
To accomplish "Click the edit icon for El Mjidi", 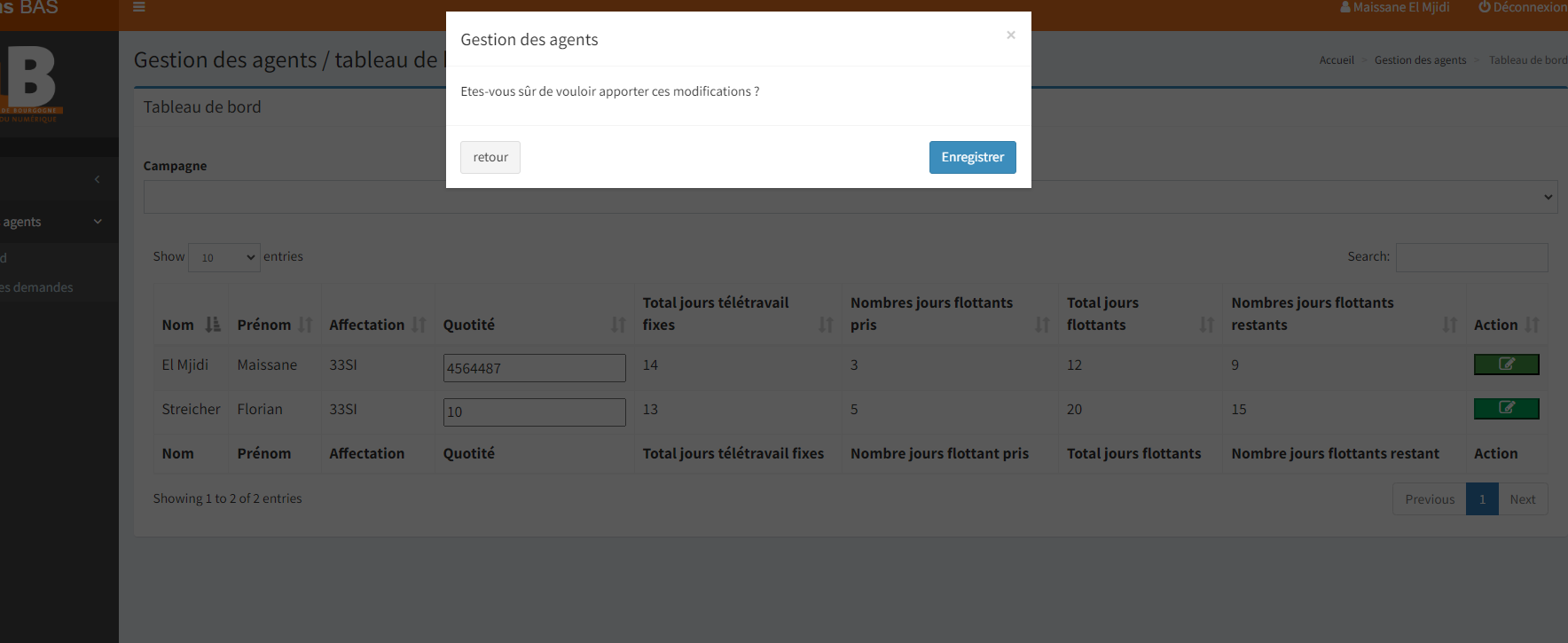I will pyautogui.click(x=1506, y=365).
